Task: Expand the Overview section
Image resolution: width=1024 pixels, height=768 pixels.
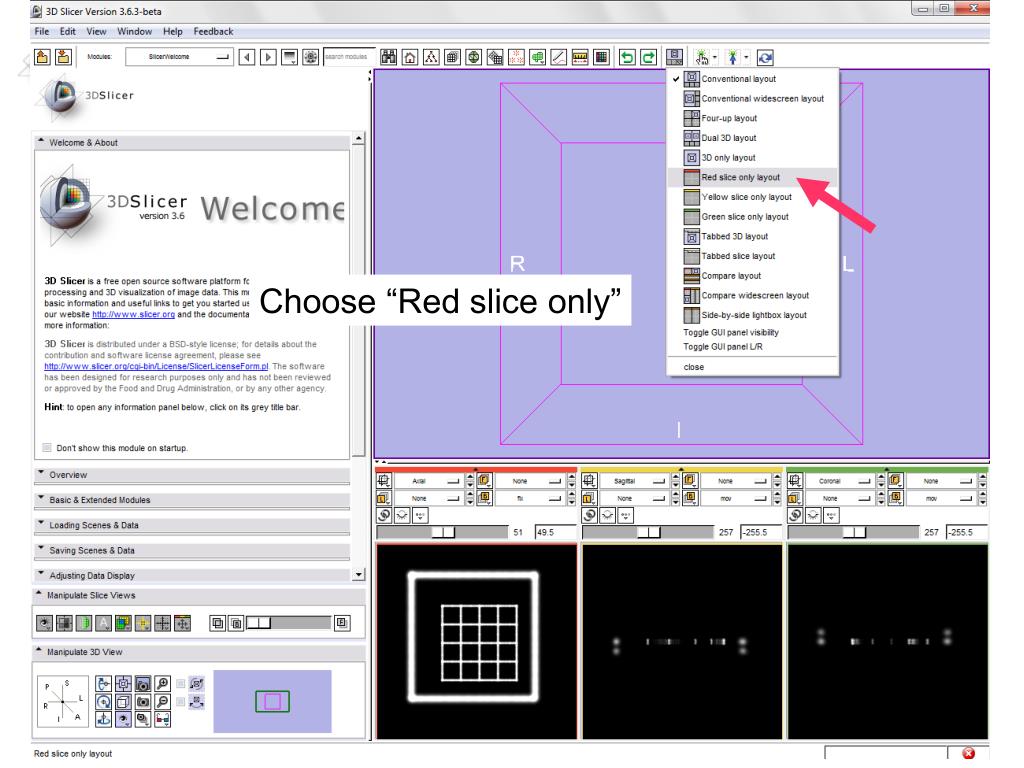Action: tap(192, 475)
